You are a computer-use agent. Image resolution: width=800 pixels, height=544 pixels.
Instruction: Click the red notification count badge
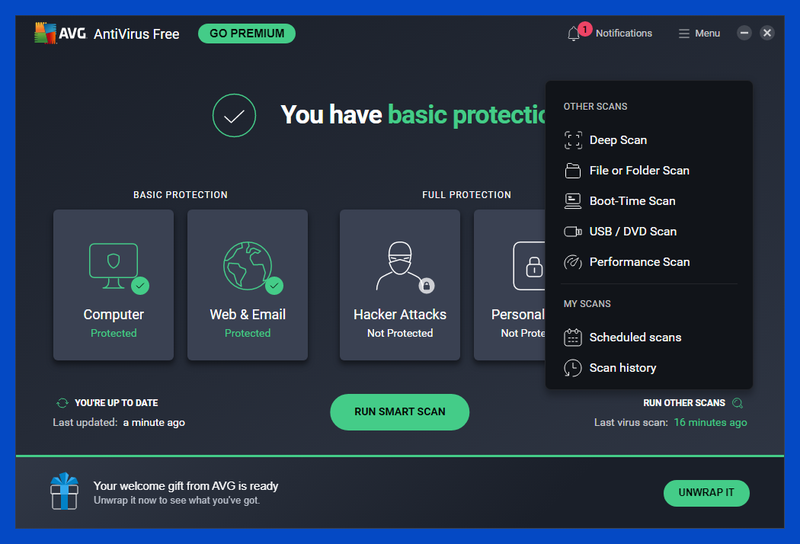(585, 29)
